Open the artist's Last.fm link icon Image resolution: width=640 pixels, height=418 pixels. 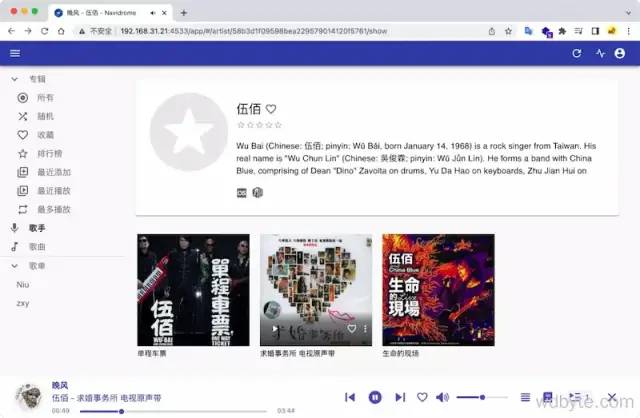point(242,193)
